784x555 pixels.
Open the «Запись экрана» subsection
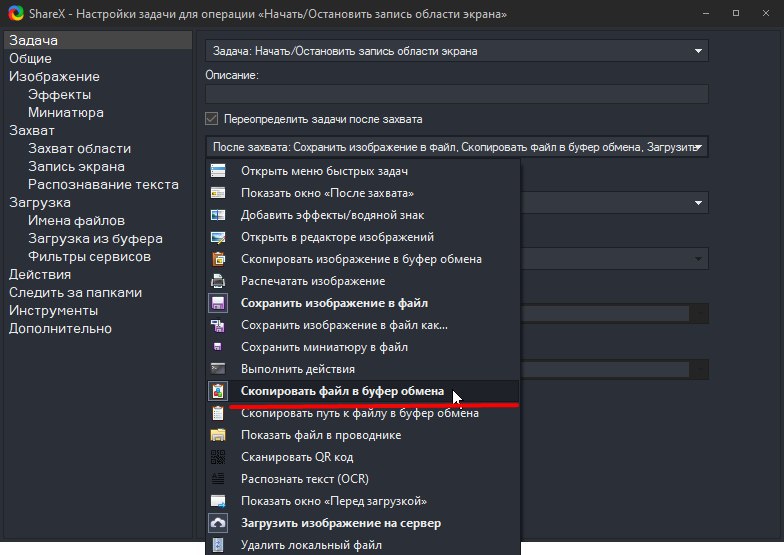click(x=76, y=166)
